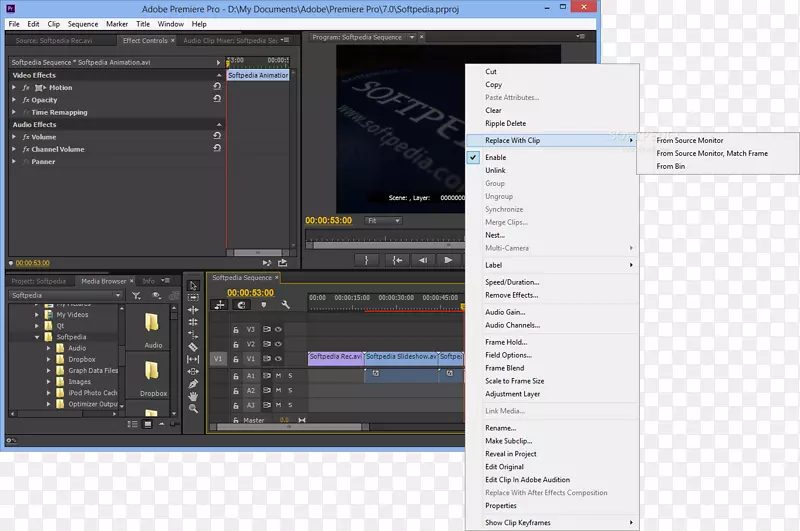Click Program monitor timecode 00:00:53:00
Image resolution: width=800 pixels, height=531 pixels.
tap(329, 221)
